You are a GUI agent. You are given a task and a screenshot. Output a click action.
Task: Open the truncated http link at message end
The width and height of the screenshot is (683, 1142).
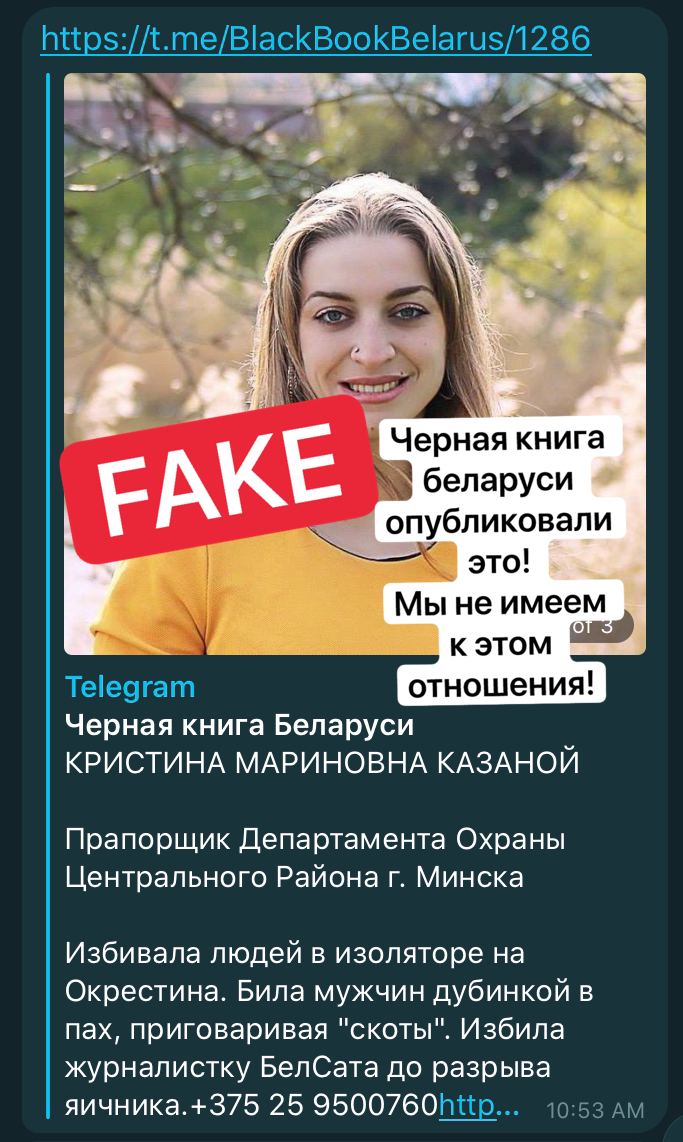(479, 1105)
